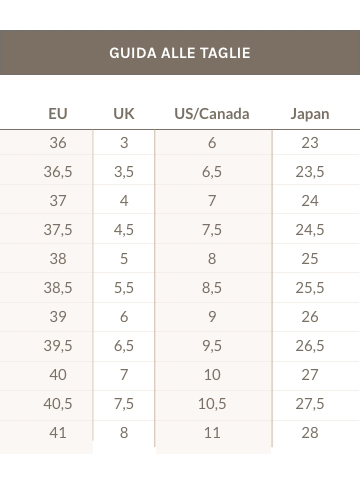Image resolution: width=360 pixels, height=478 pixels.
Task: Select US/Canada size 11 cell
Action: tap(212, 433)
